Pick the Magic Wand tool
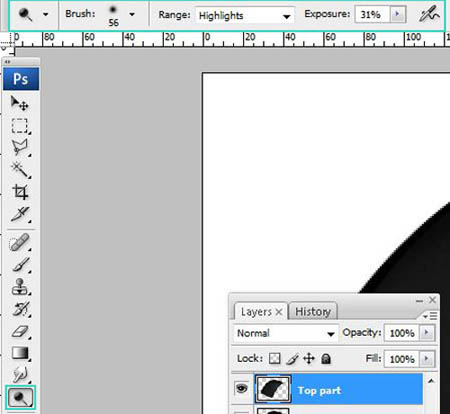Image resolution: width=450 pixels, height=414 pixels. [x=20, y=170]
